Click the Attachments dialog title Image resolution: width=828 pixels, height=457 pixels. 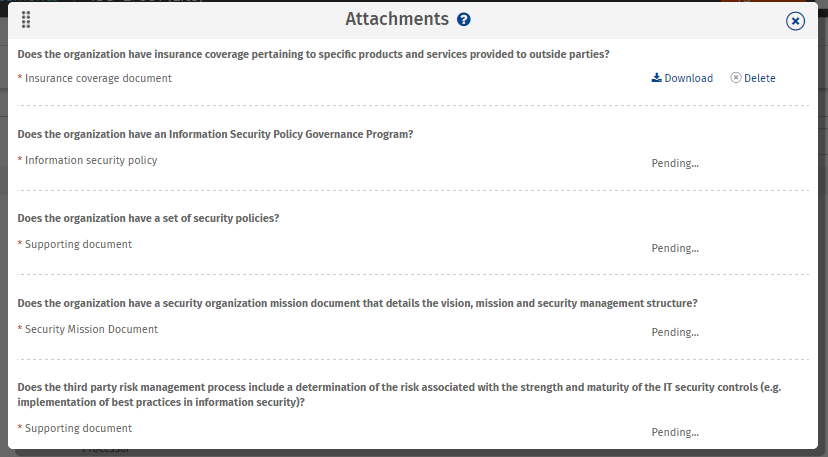click(396, 19)
